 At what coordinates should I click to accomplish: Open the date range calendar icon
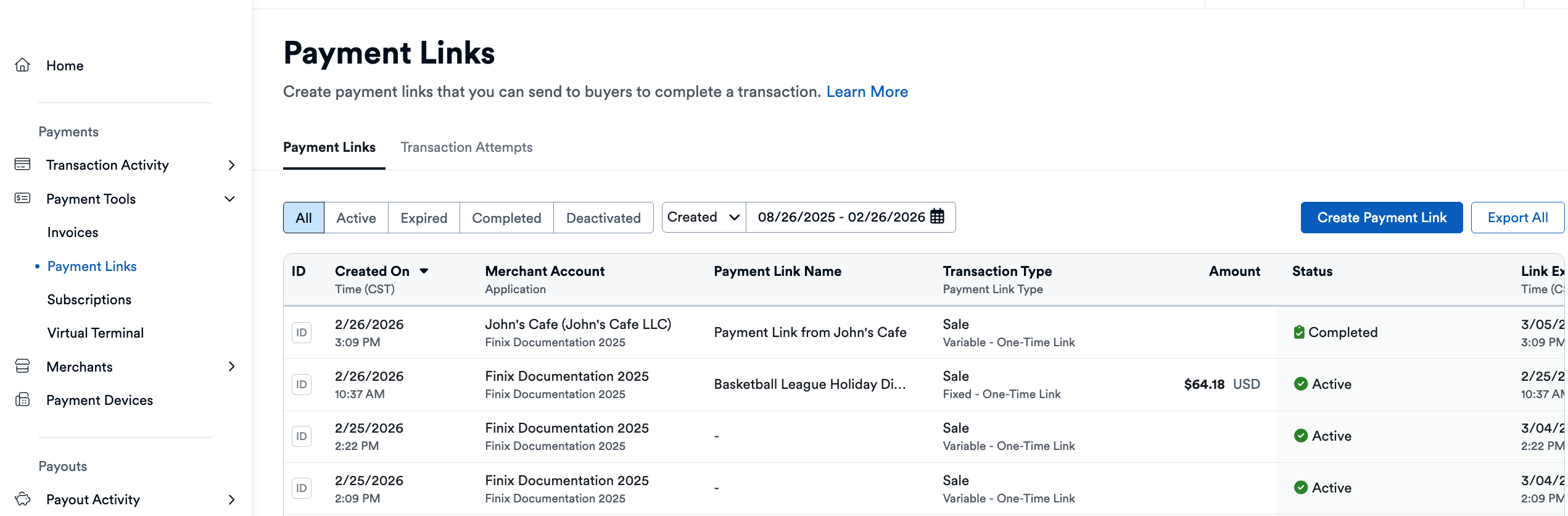tap(937, 217)
